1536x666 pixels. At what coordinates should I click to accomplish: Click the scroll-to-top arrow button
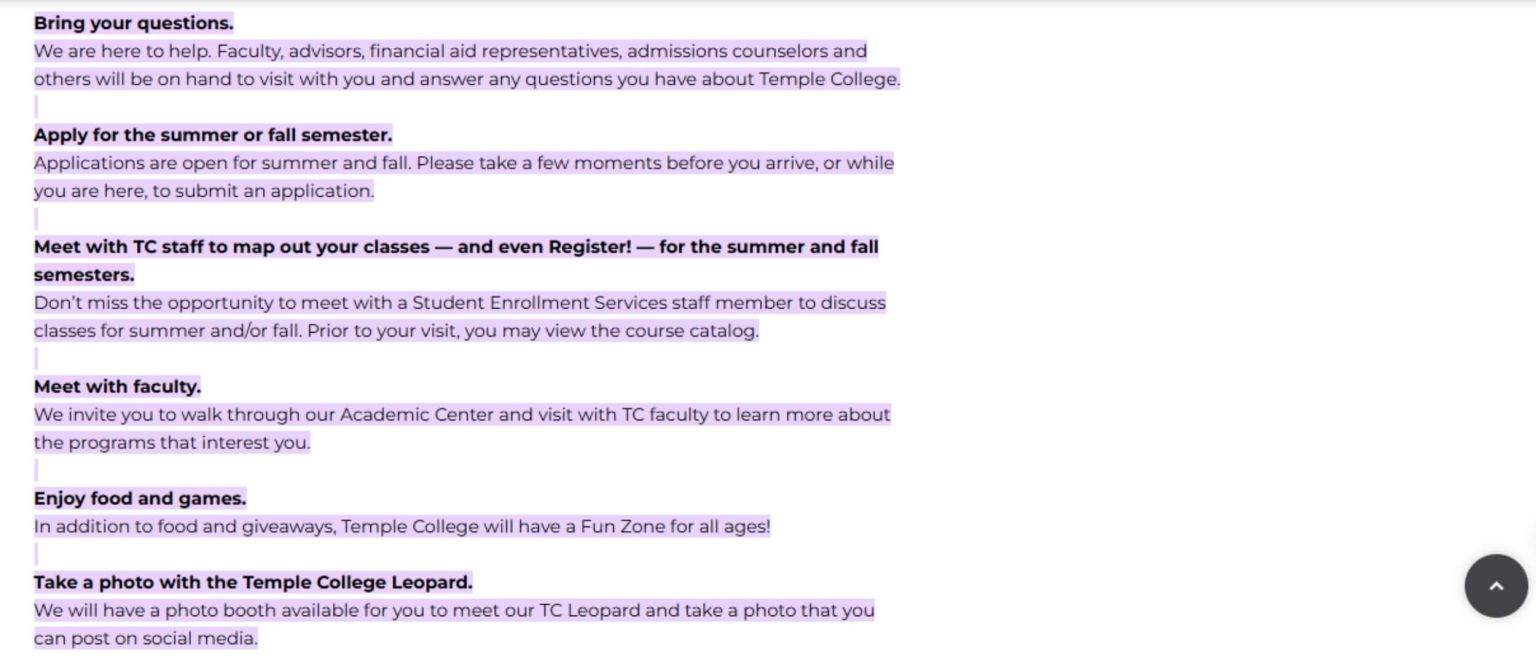1496,586
